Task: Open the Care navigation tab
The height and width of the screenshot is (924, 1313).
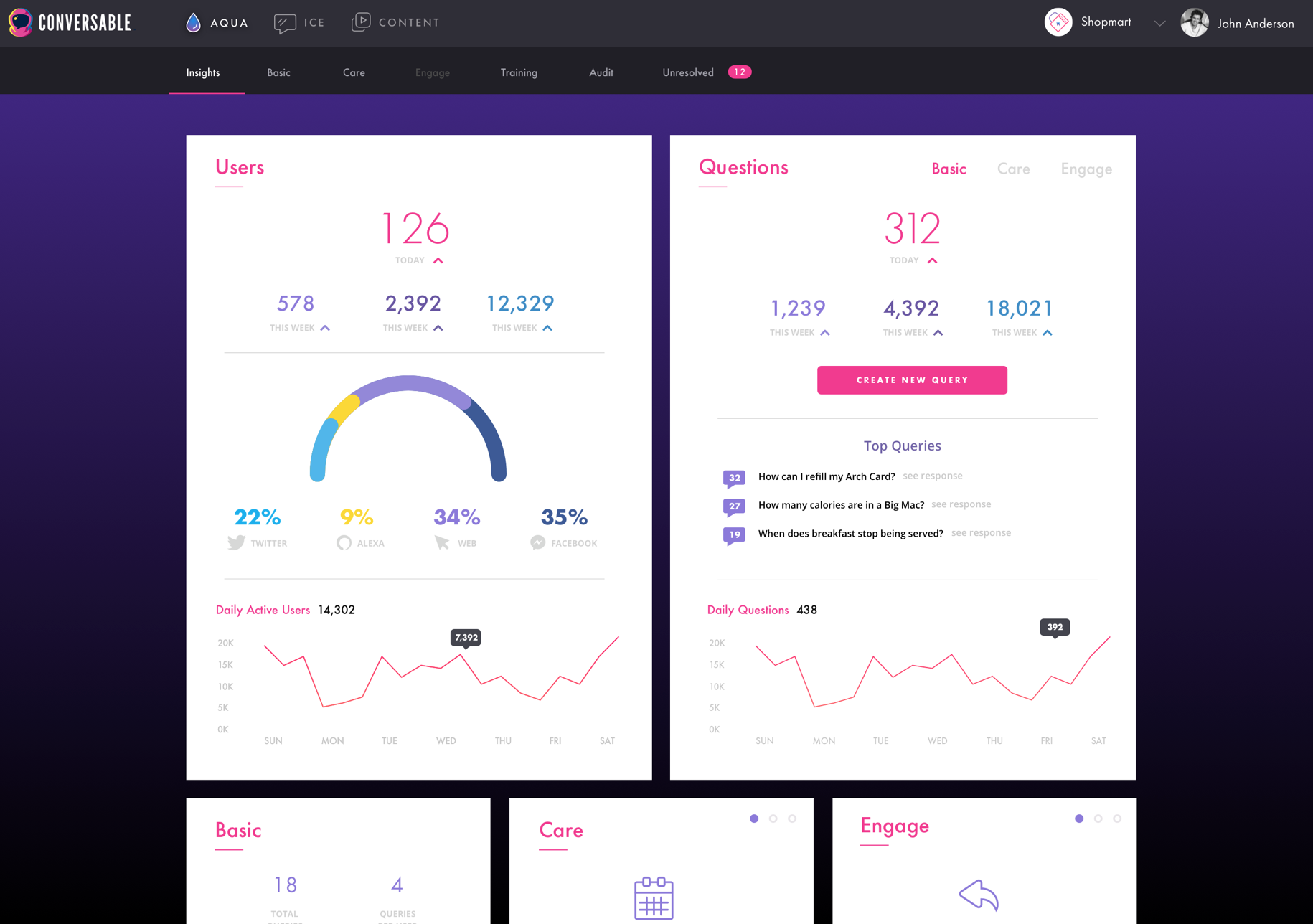Action: [x=354, y=72]
